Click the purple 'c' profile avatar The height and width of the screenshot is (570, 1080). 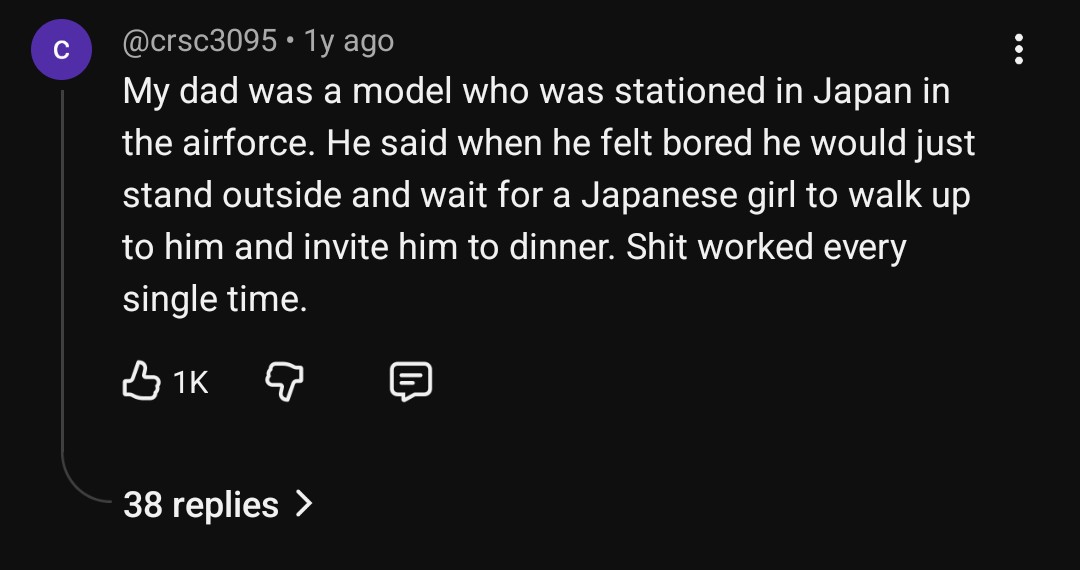click(61, 50)
